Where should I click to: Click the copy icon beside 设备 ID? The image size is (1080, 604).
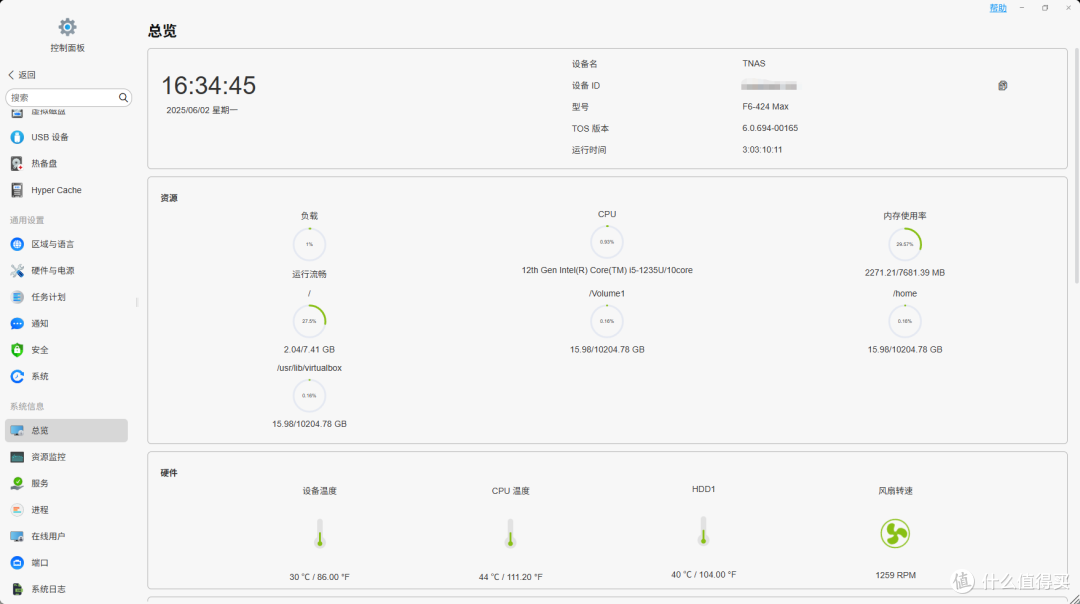pyautogui.click(x=1003, y=85)
